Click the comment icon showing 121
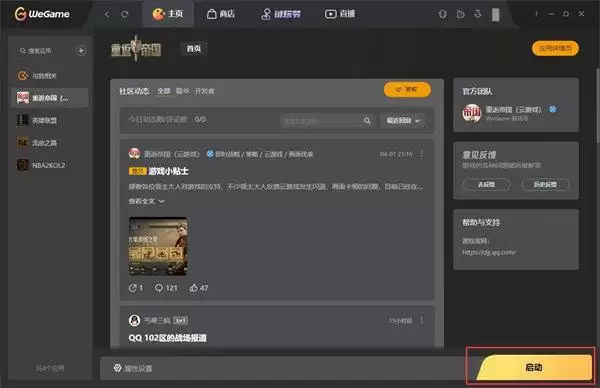The width and height of the screenshot is (600, 388). coord(166,288)
